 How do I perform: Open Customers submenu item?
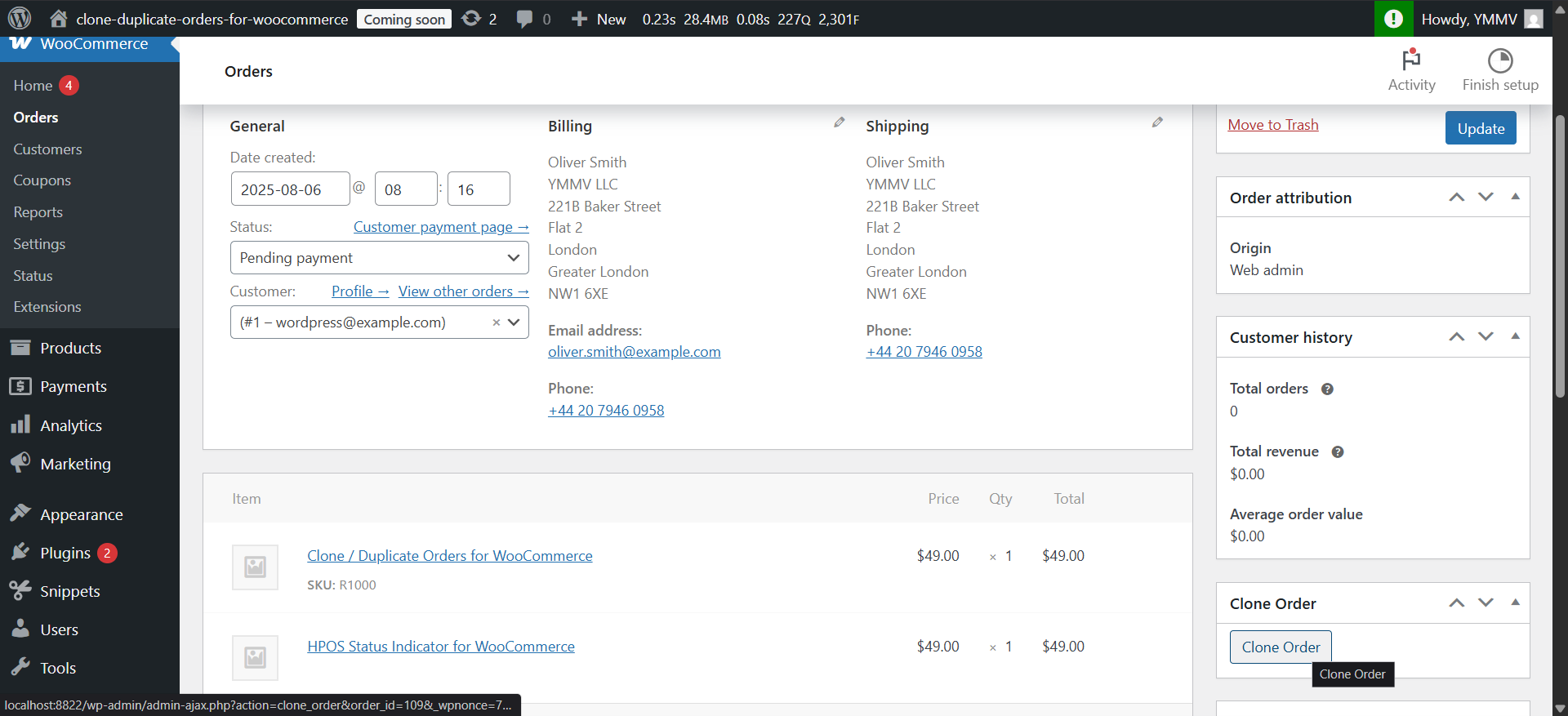point(47,149)
